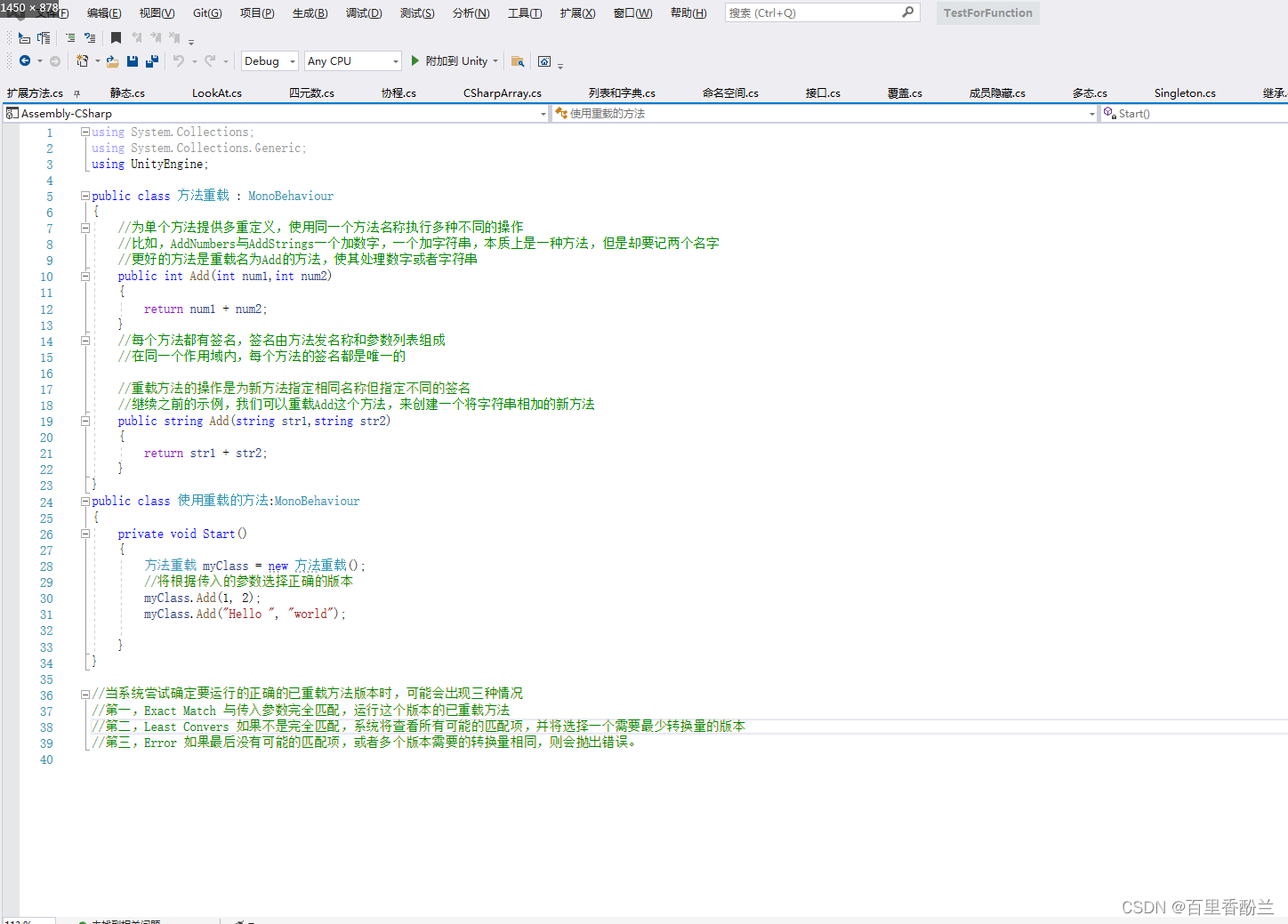Expand the attach to Unity dropdown arrow
This screenshot has height=924, width=1288.
[x=495, y=61]
